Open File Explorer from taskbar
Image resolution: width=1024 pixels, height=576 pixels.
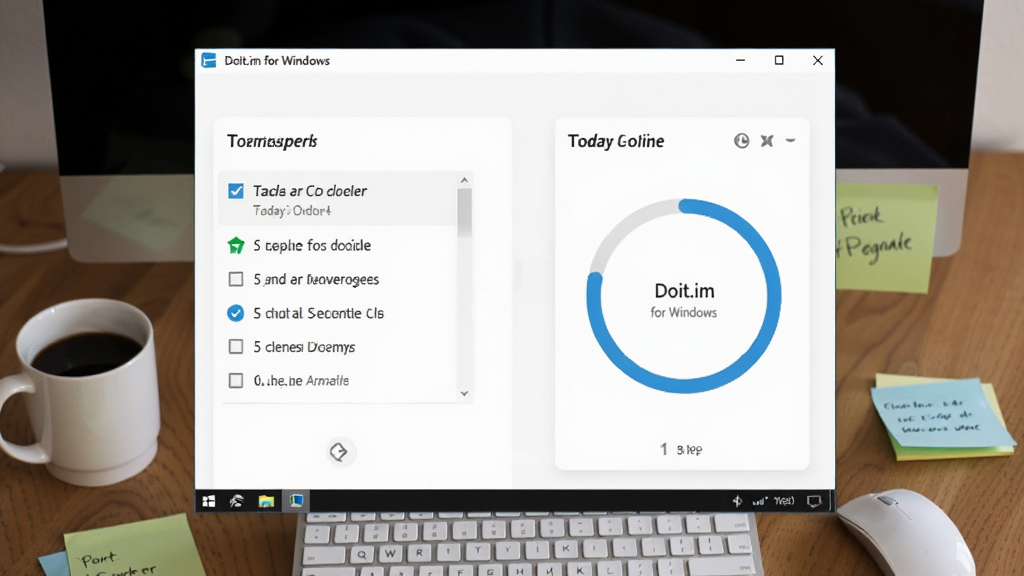266,501
